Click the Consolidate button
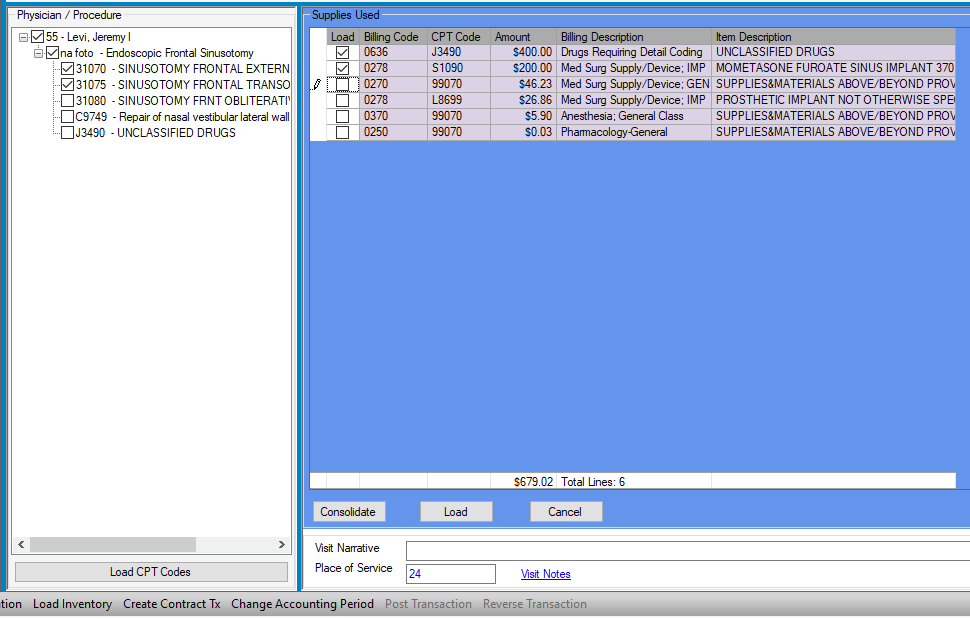Screen dimensions: 970x619 point(348,512)
